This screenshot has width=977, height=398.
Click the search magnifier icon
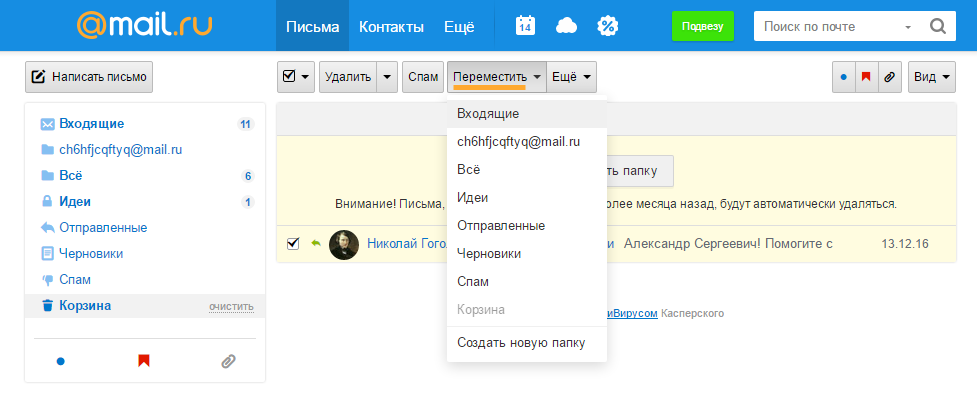coord(938,26)
